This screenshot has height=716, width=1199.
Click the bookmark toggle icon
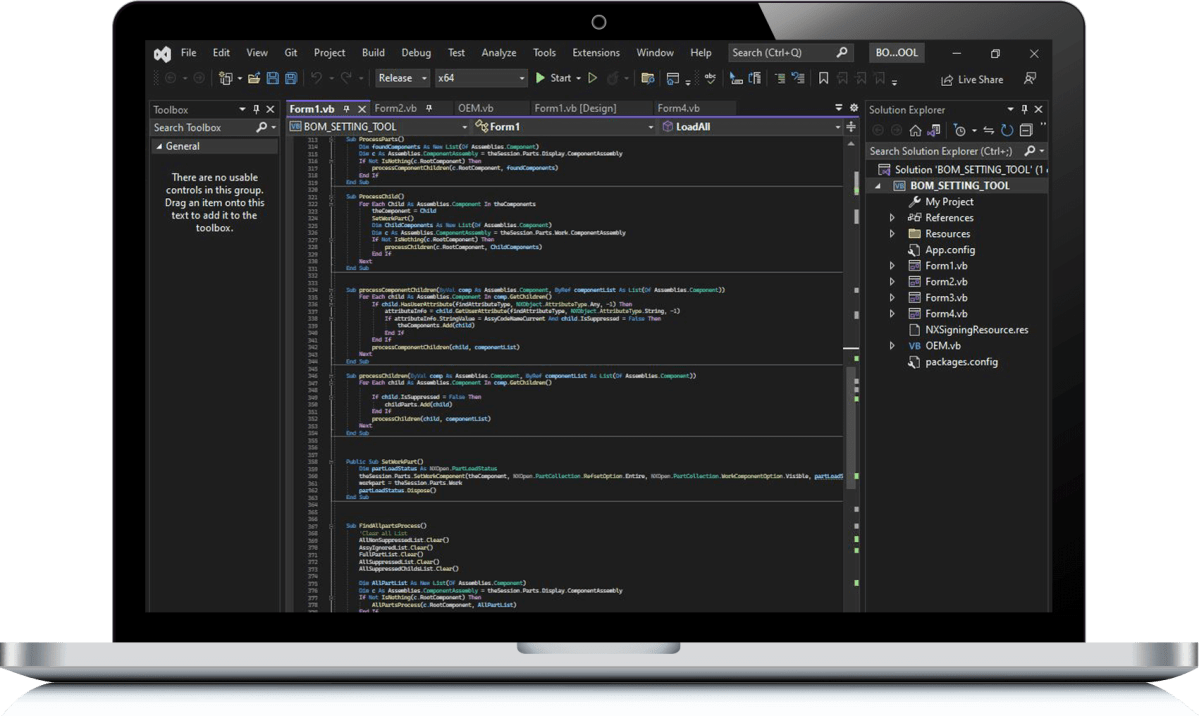click(824, 78)
